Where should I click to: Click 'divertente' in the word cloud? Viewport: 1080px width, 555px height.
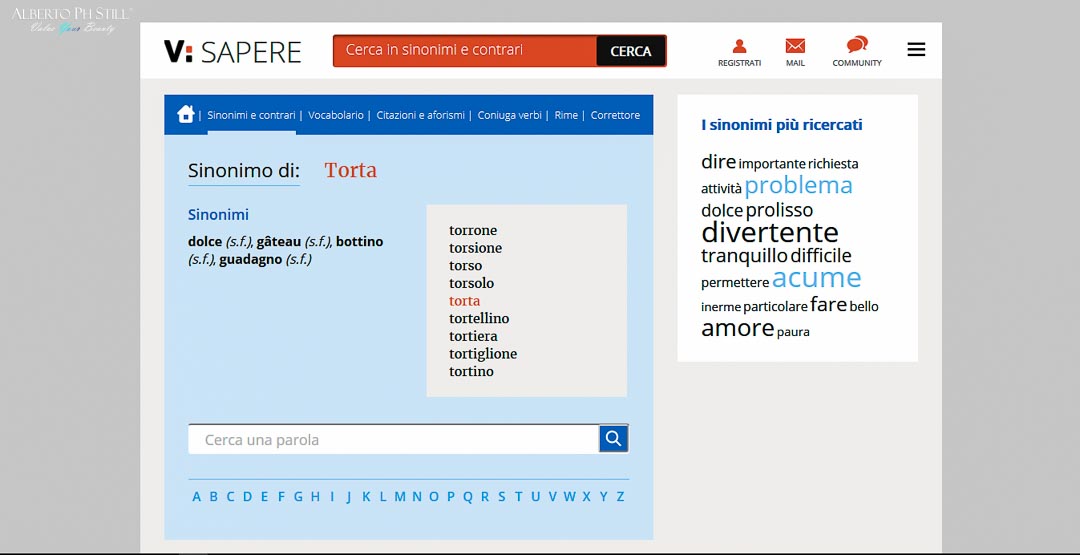769,232
